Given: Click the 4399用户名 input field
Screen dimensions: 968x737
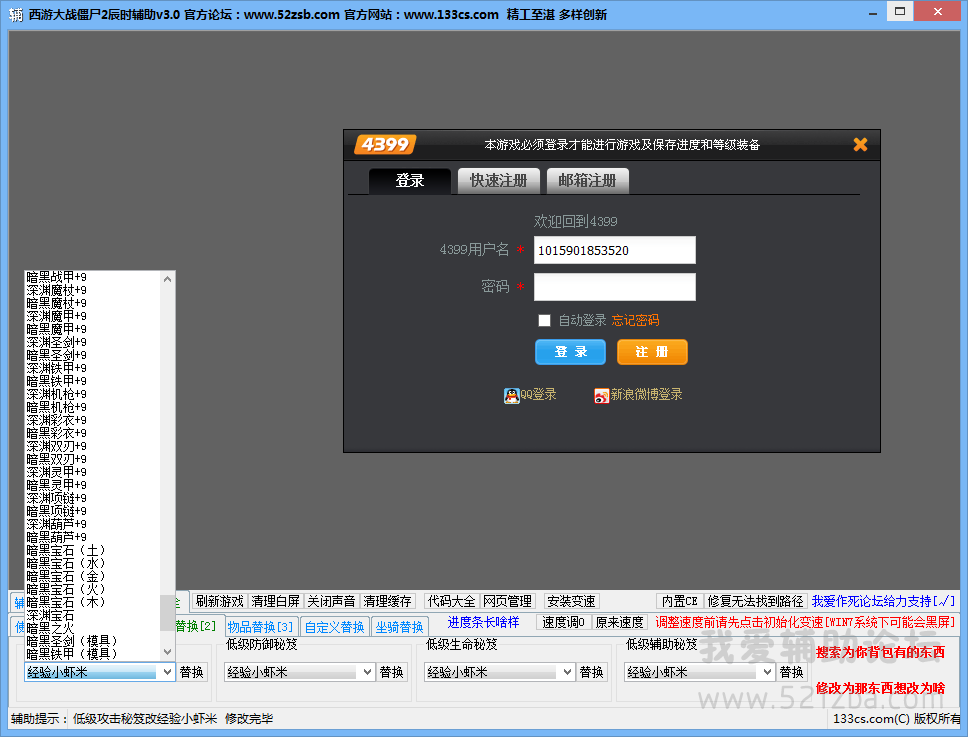Looking at the screenshot, I should [614, 250].
